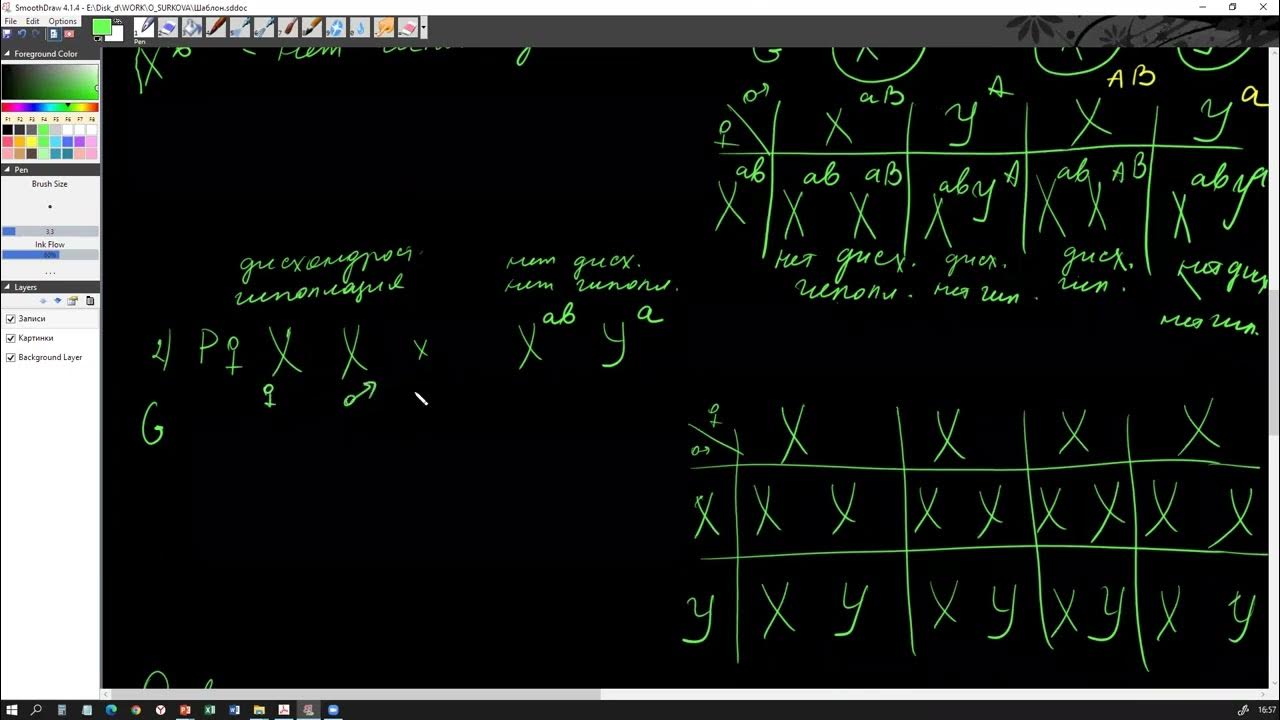Choose the water-drop tool icon
The height and width of the screenshot is (720, 1280).
click(x=360, y=27)
